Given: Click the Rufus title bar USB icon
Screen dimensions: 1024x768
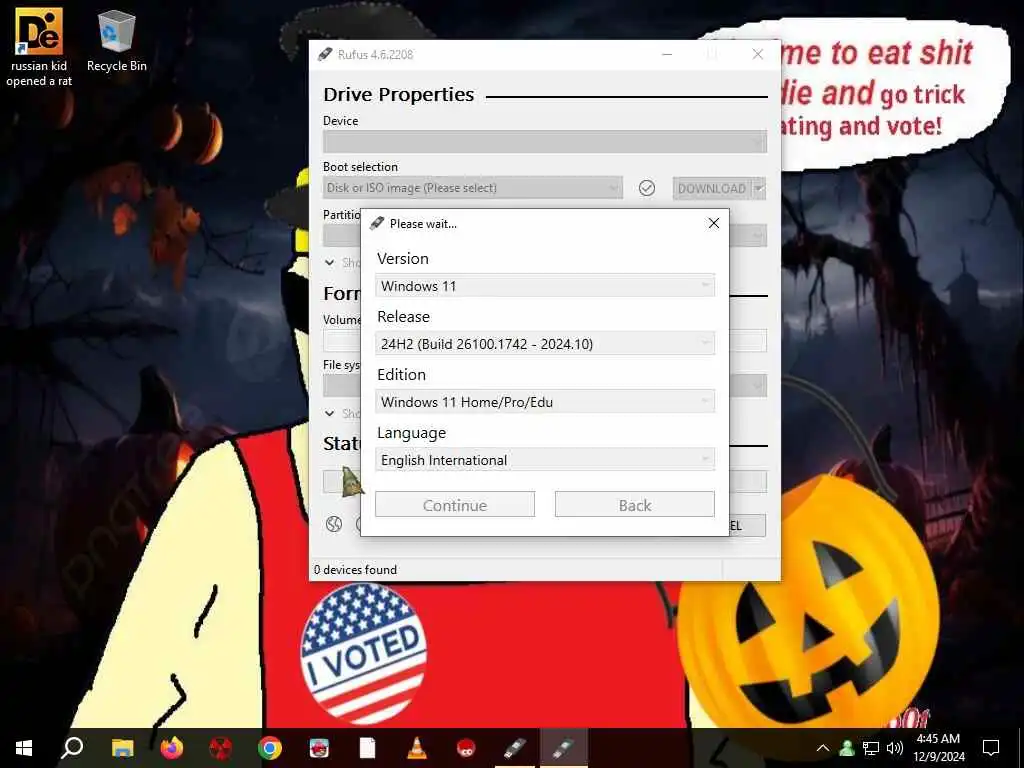Looking at the screenshot, I should [325, 54].
